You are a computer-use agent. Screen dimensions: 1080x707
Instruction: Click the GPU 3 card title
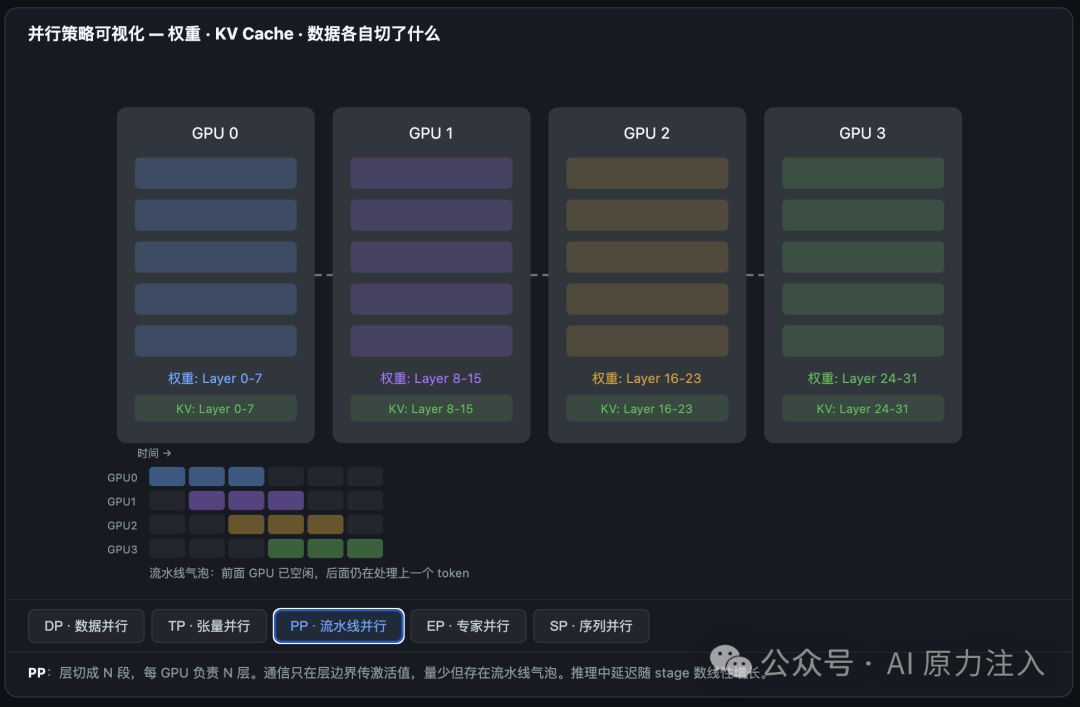862,133
